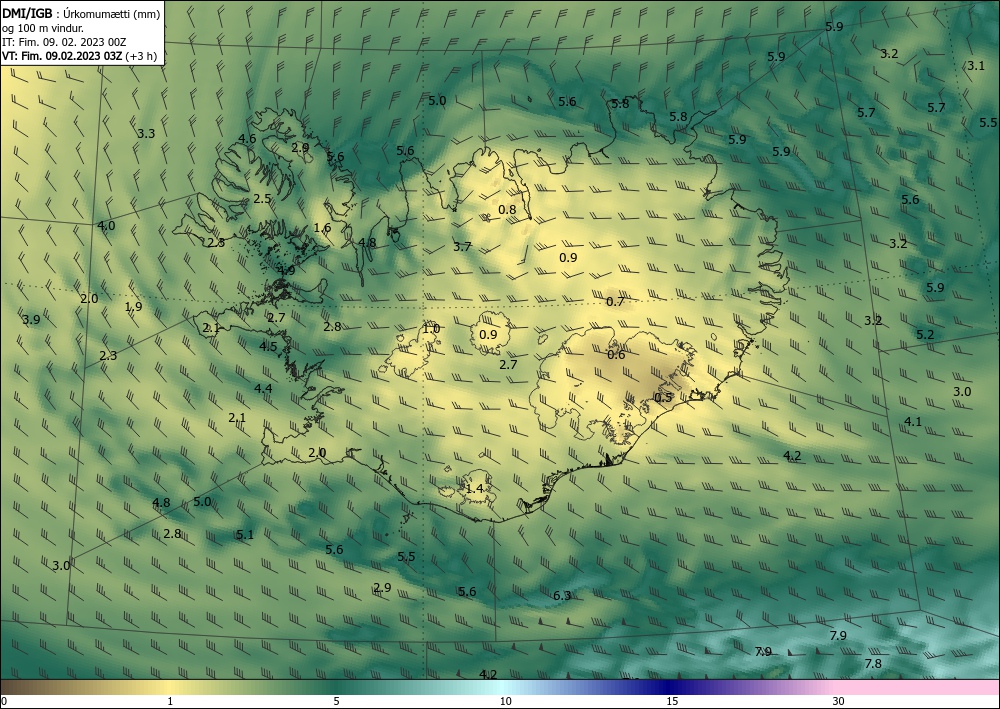1000x709 pixels.
Task: Click the 4.4 value near Faxaflói
Action: (x=263, y=388)
